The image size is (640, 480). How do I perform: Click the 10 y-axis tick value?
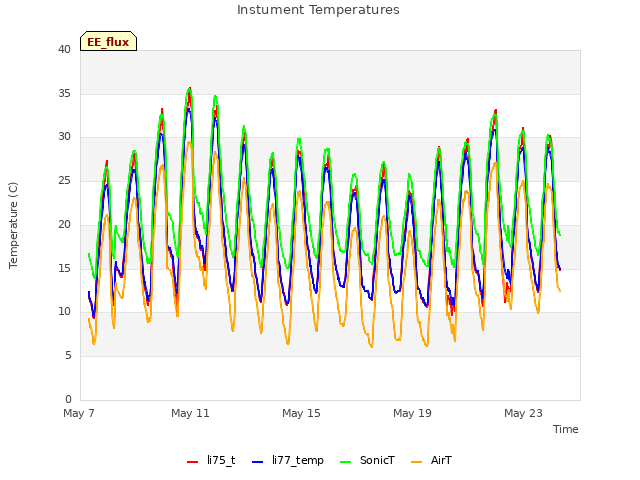(x=64, y=312)
